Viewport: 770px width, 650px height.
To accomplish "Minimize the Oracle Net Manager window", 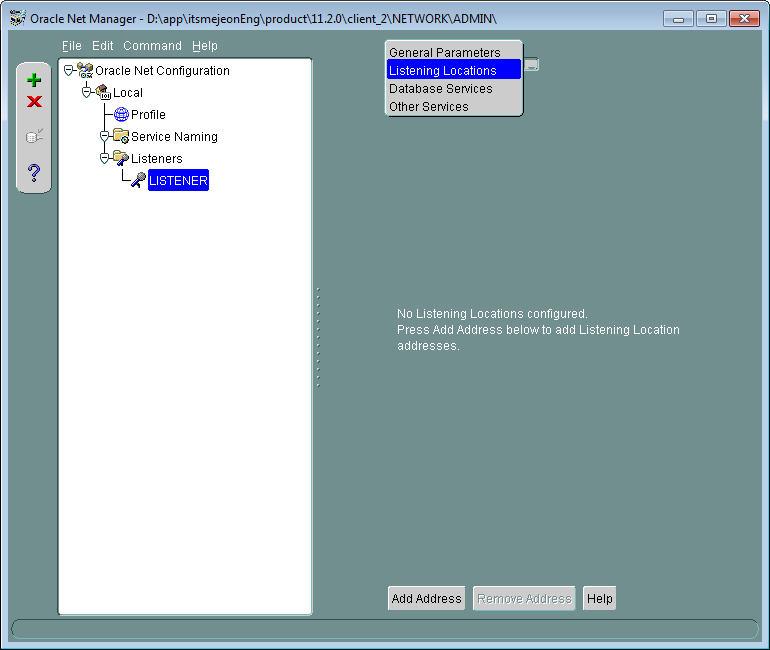I will tap(678, 19).
